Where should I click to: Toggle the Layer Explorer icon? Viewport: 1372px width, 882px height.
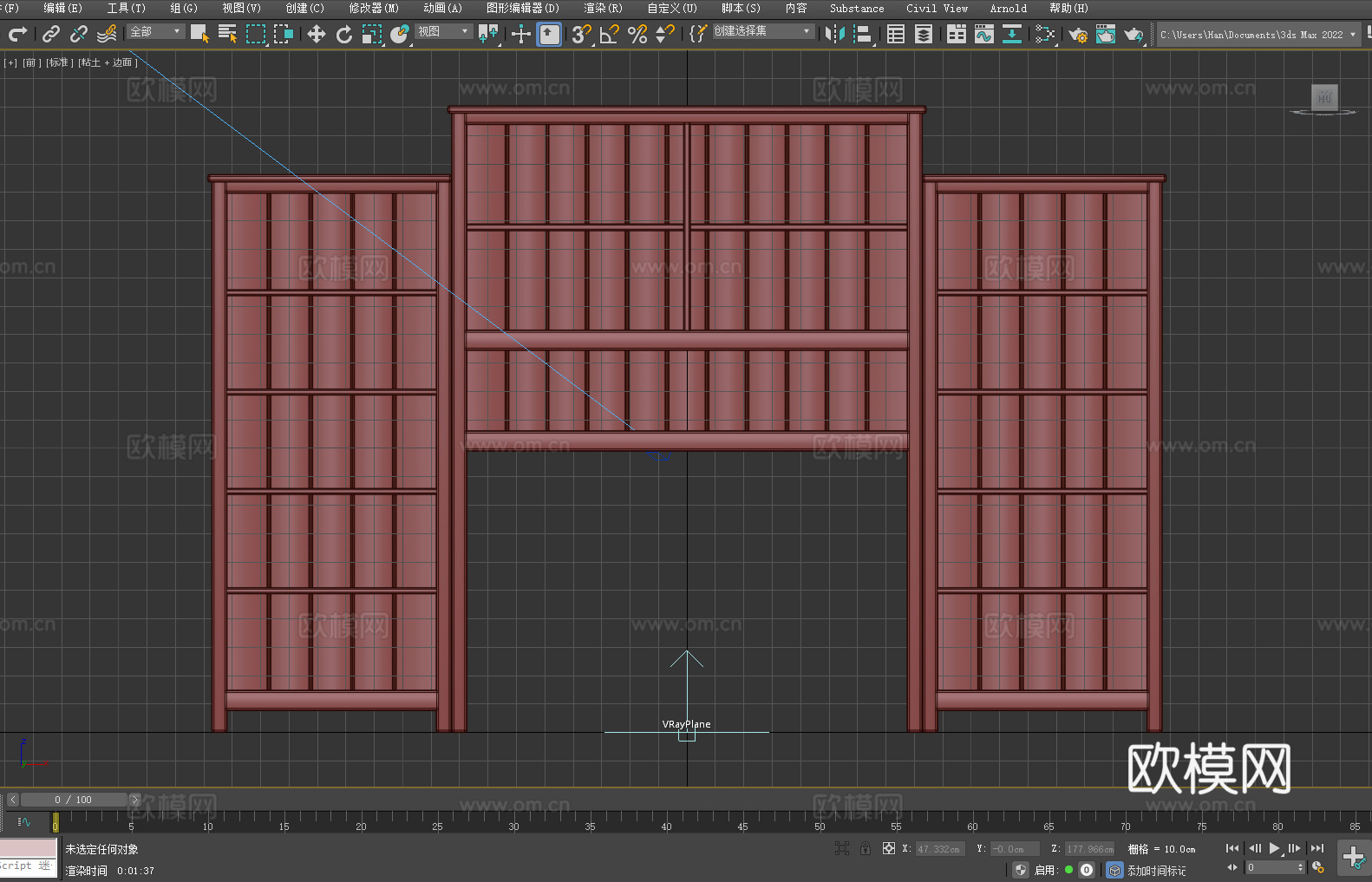[924, 34]
